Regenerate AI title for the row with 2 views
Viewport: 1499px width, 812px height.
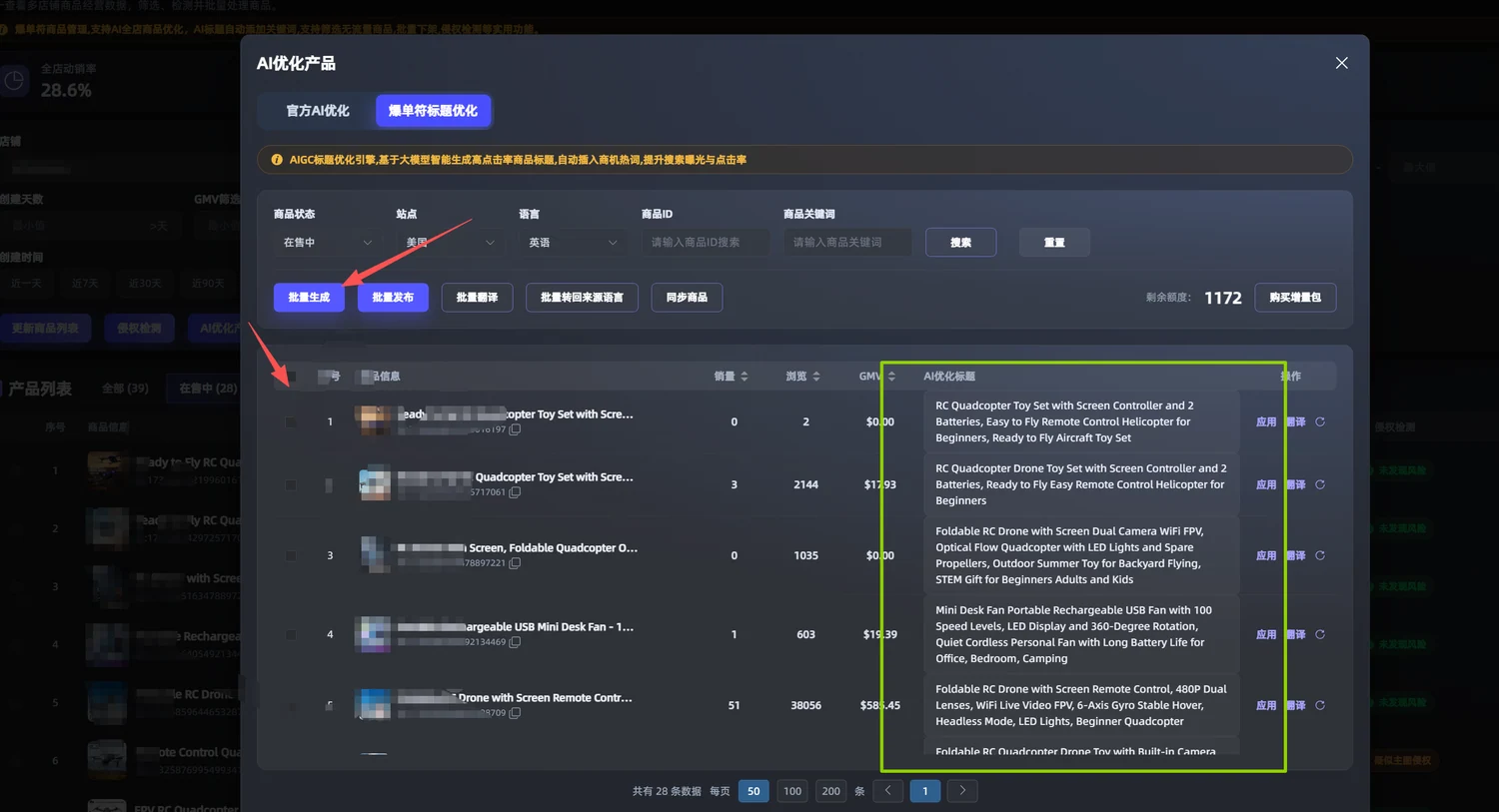click(1320, 421)
